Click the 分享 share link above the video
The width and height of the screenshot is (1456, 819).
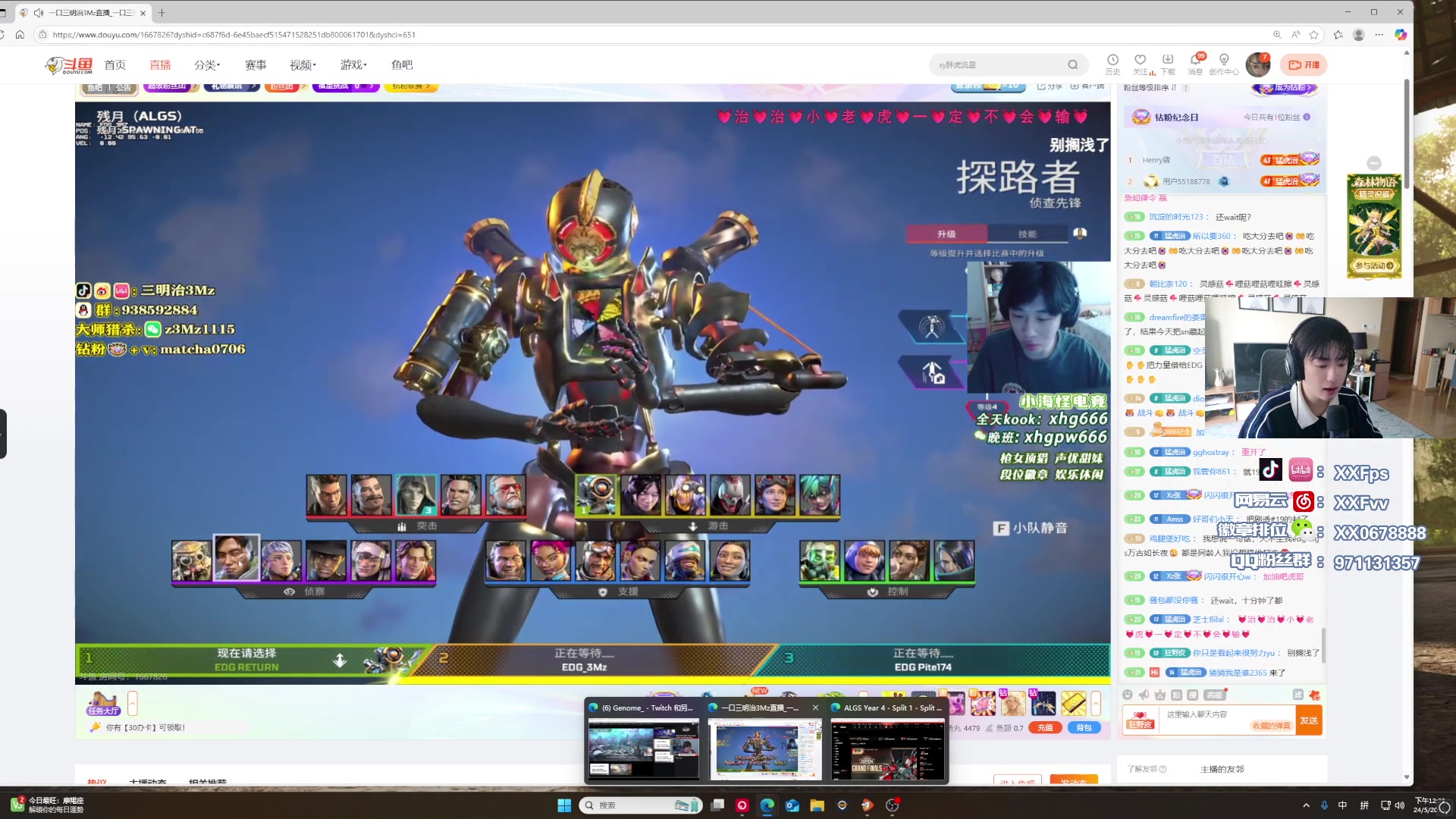(x=1050, y=86)
